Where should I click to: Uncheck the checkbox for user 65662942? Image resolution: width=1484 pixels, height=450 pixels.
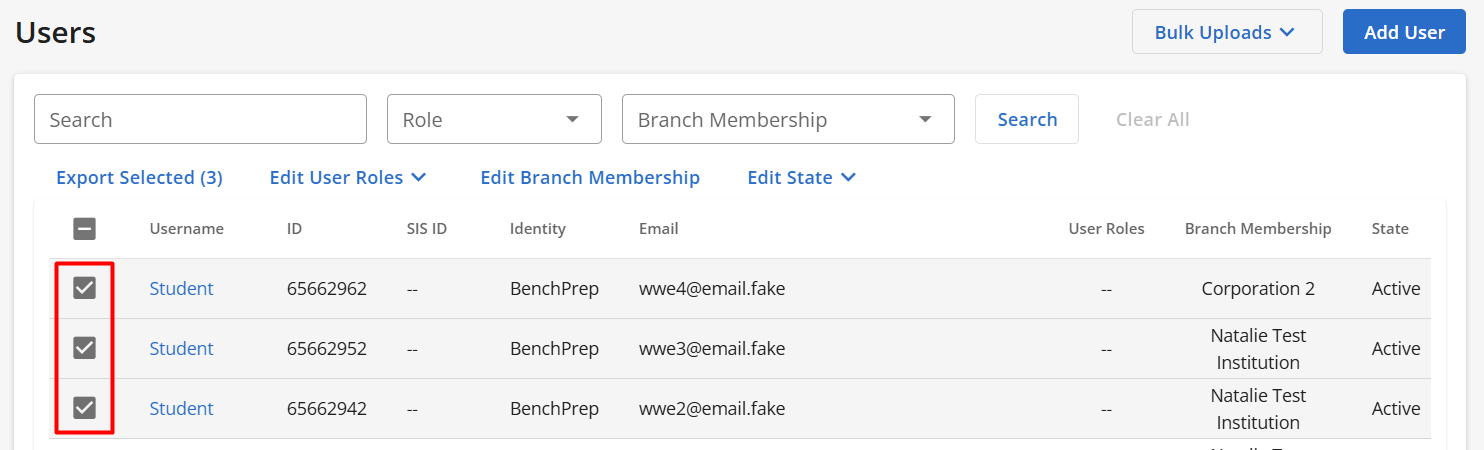coord(85,408)
